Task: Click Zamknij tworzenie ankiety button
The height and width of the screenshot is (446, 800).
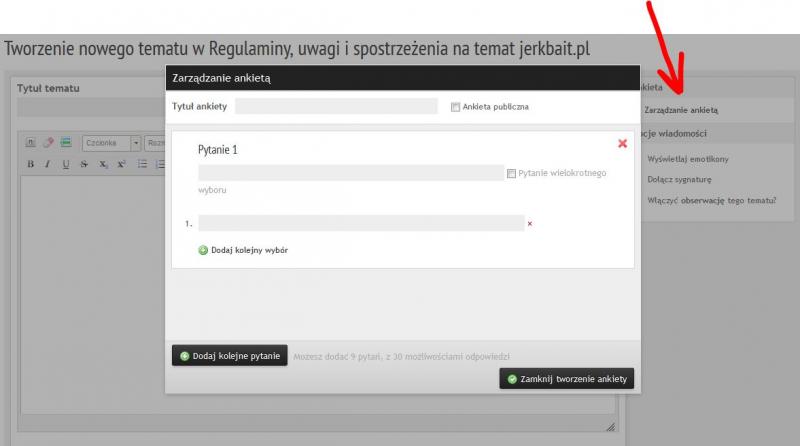Action: 566,379
